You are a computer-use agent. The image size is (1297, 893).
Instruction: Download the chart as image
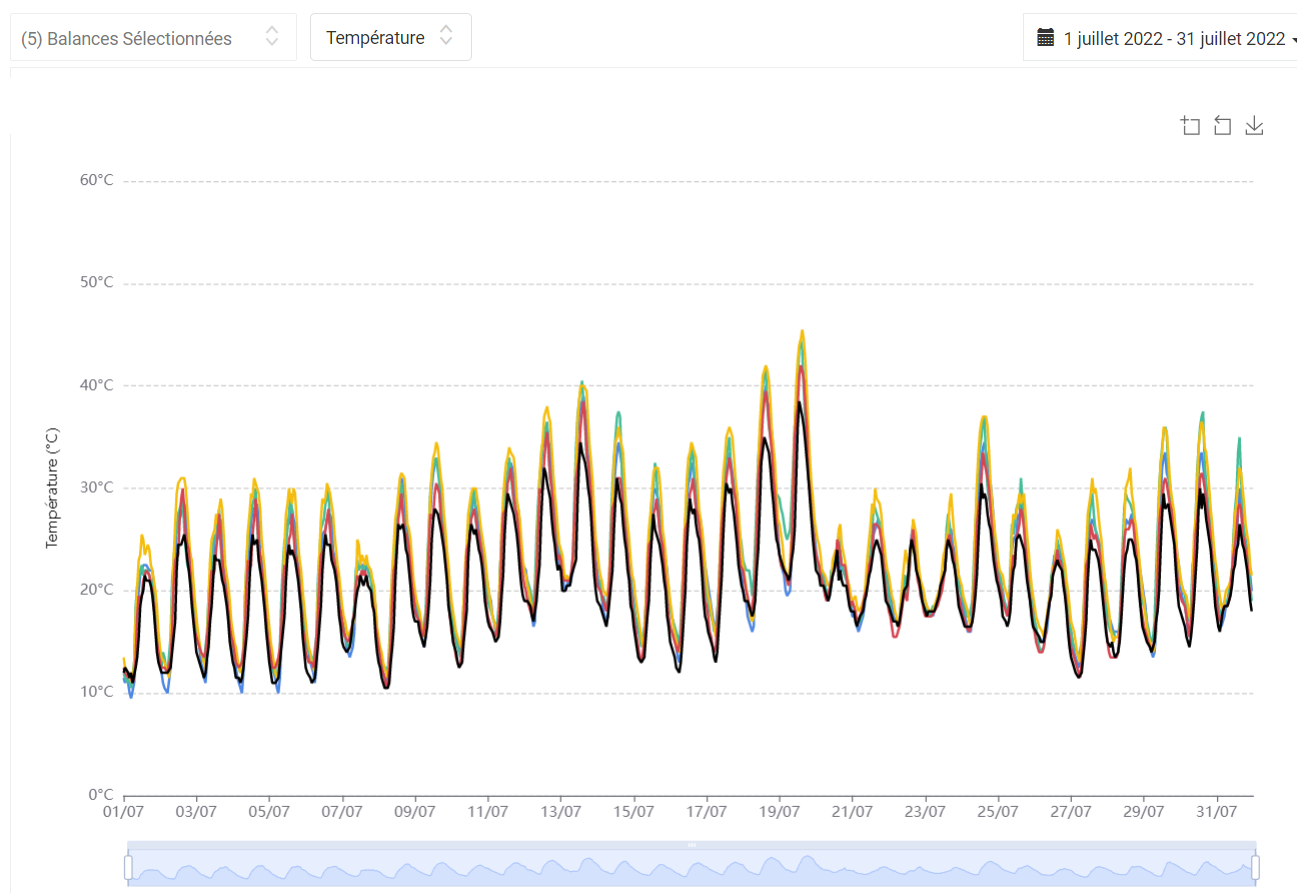click(x=1254, y=125)
